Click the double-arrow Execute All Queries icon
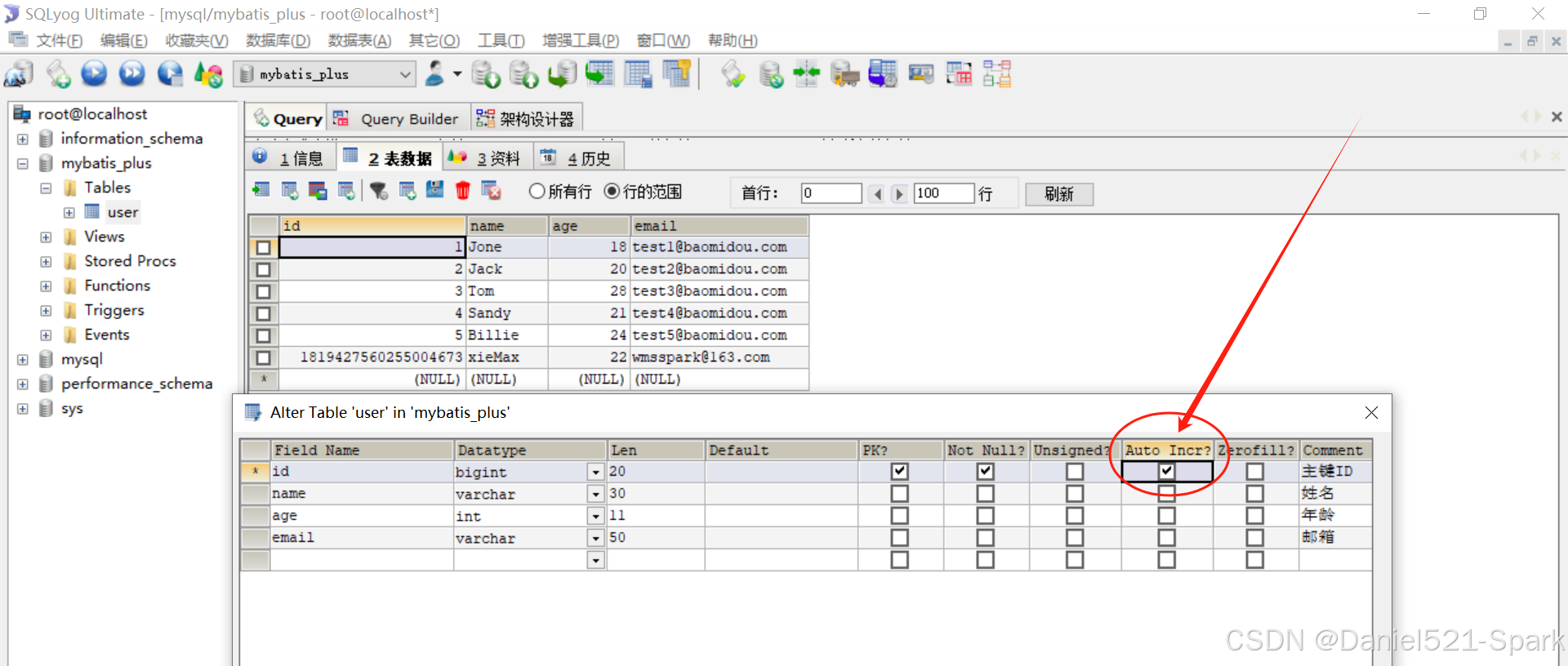Viewport: 1568px width, 666px height. click(x=131, y=74)
